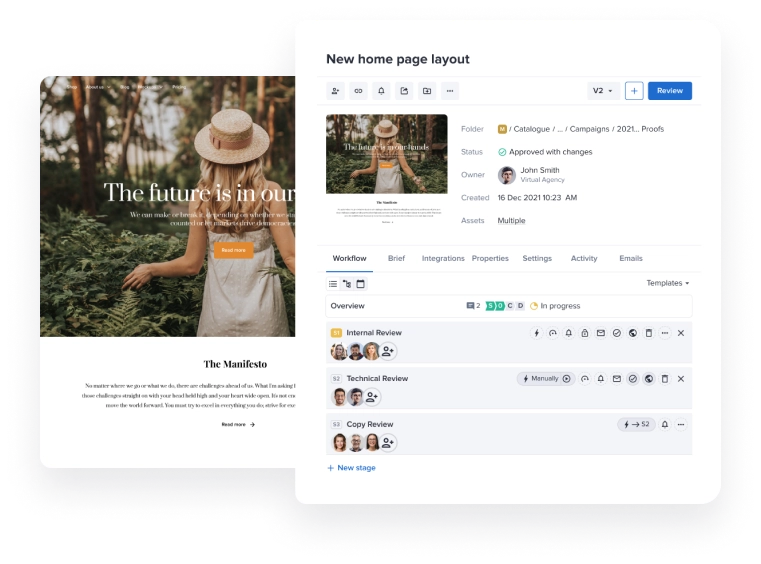The width and height of the screenshot is (761, 564).
Task: Switch to the Activity tab
Action: point(584,258)
